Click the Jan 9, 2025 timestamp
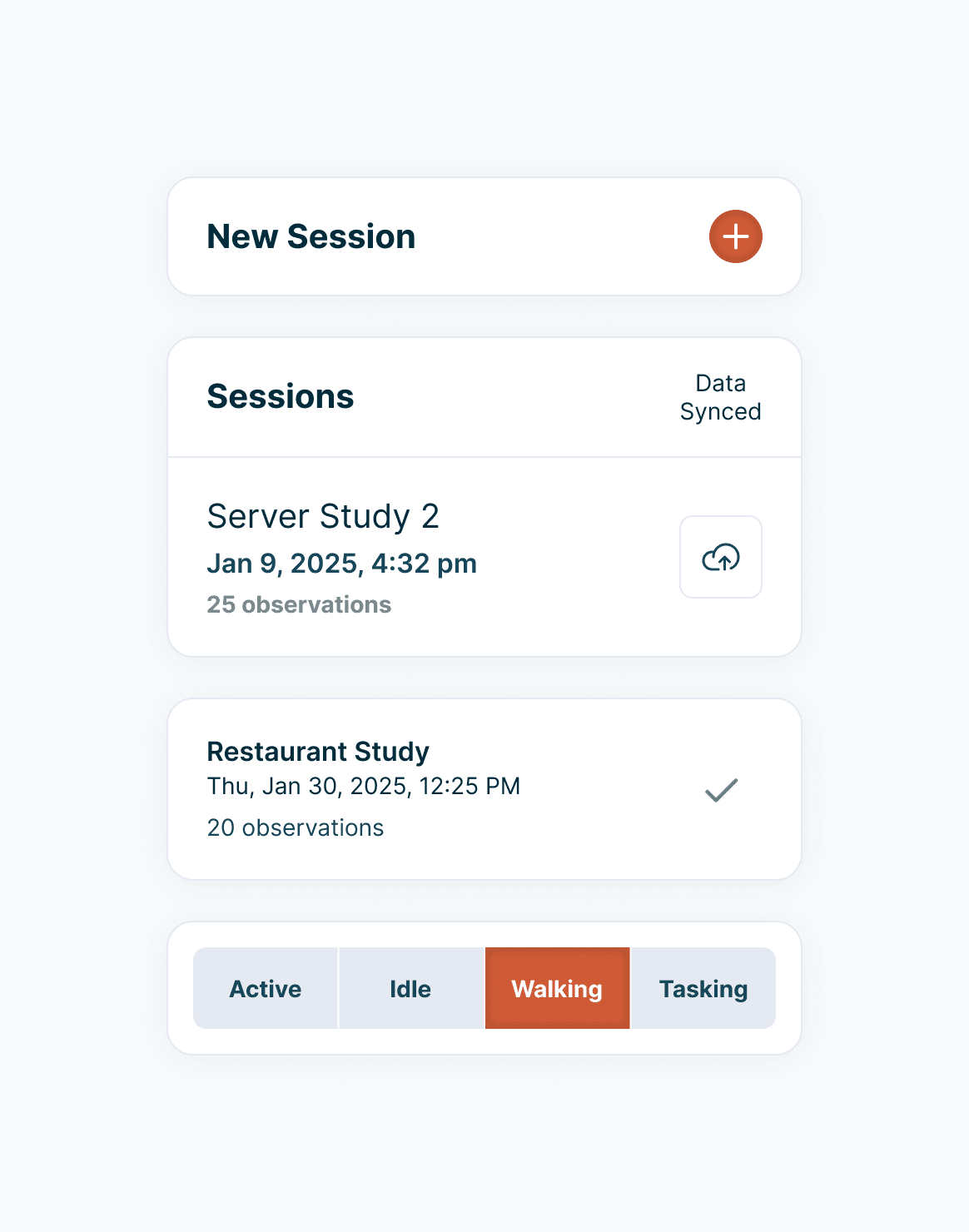The image size is (969, 1232). coord(341,564)
